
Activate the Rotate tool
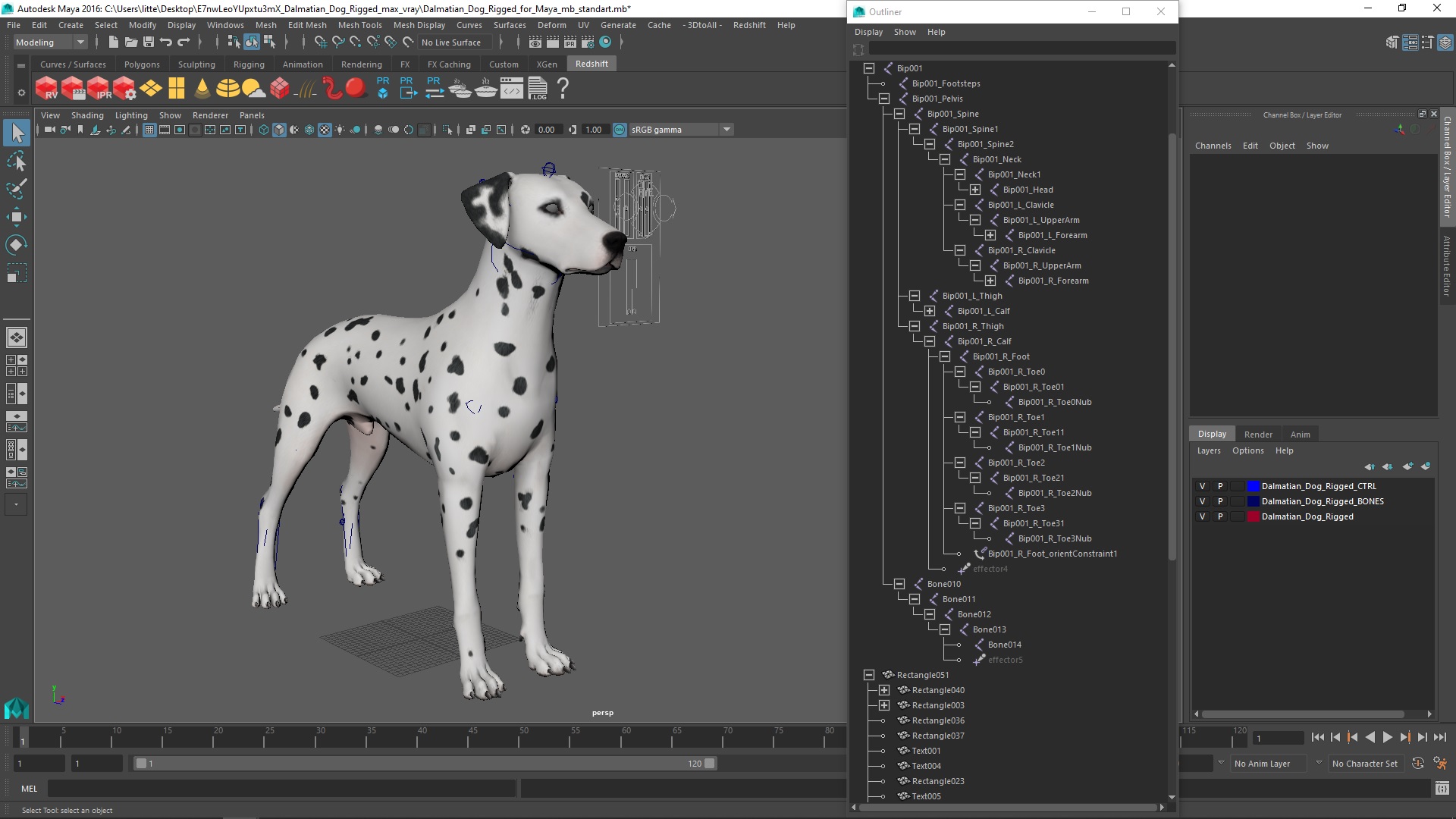coord(17,244)
